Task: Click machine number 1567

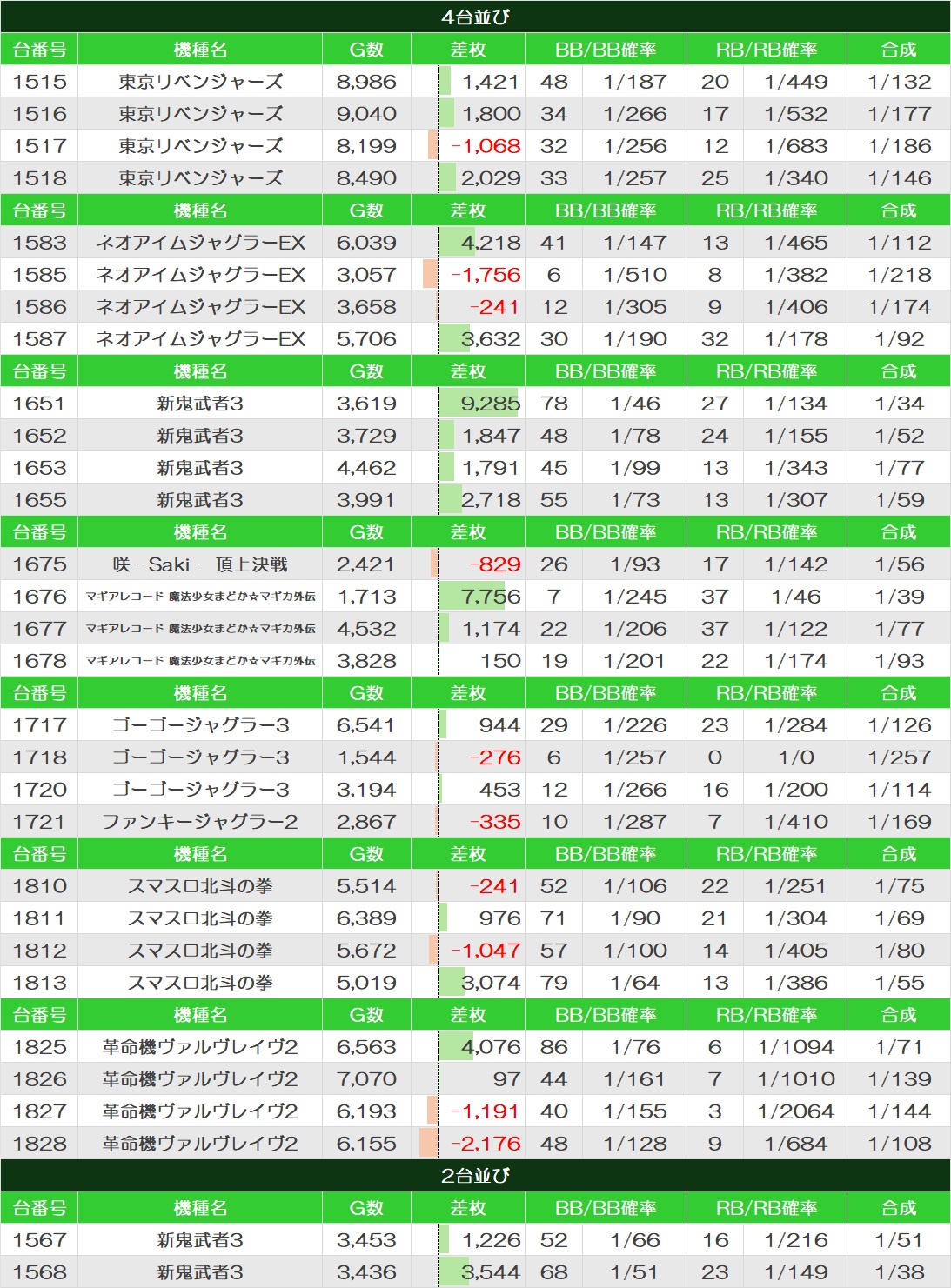Action: 39,1240
